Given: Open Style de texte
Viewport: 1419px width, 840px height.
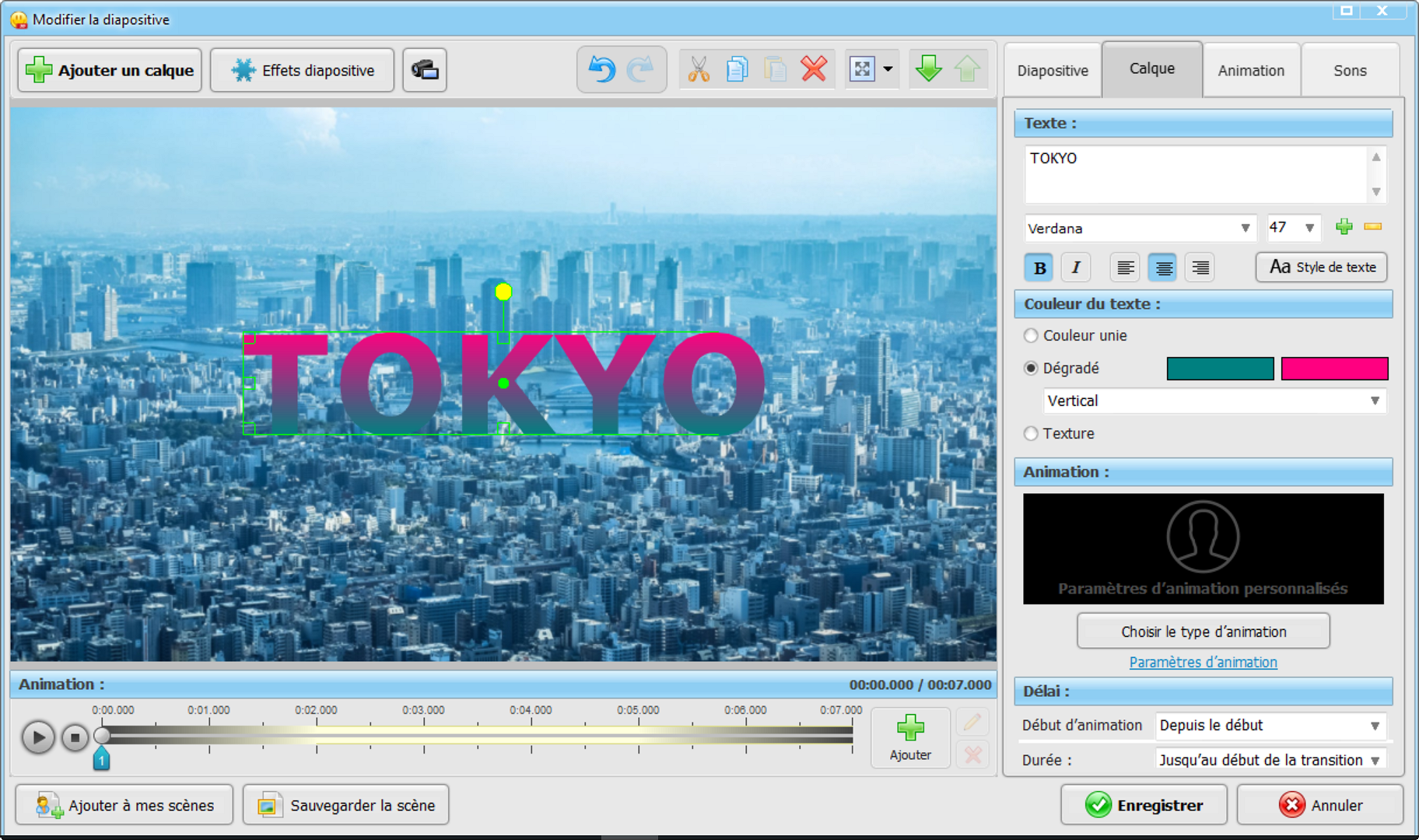Looking at the screenshot, I should pyautogui.click(x=1321, y=268).
